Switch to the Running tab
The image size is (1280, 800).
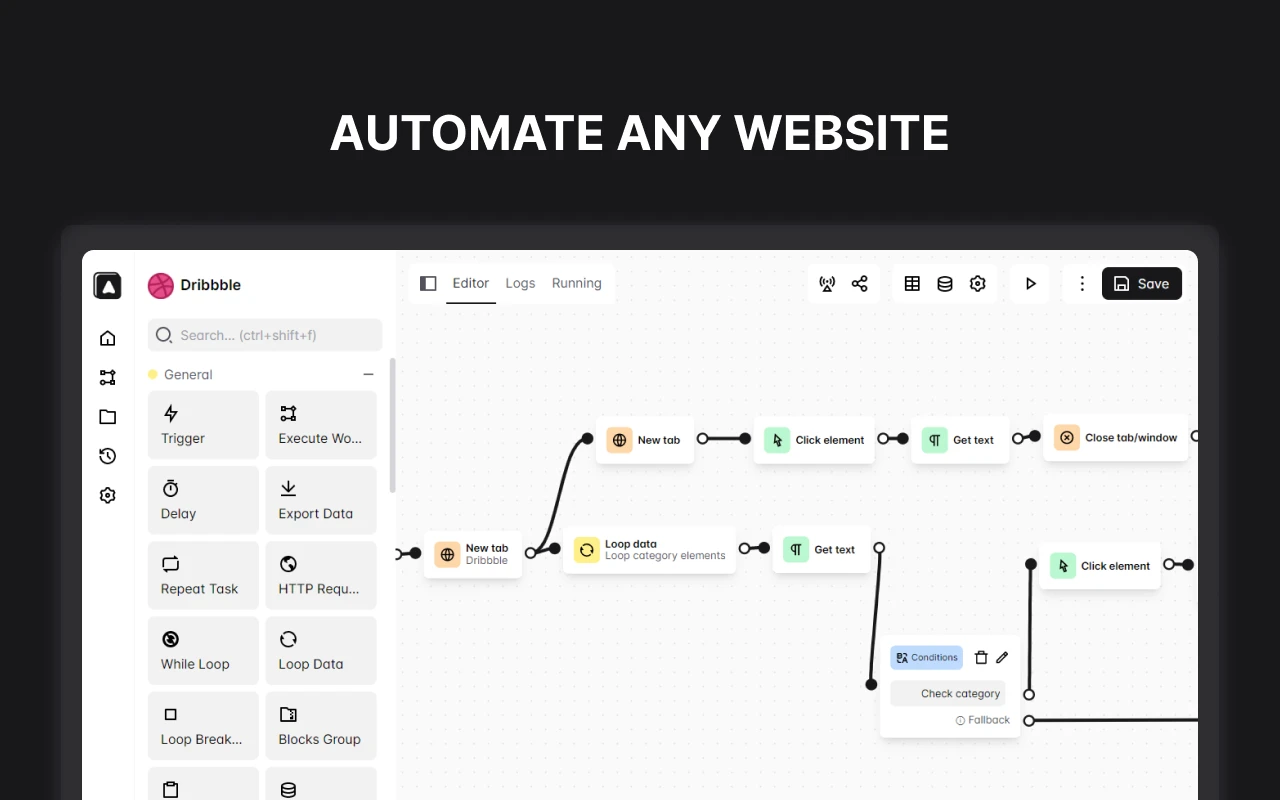click(x=577, y=283)
